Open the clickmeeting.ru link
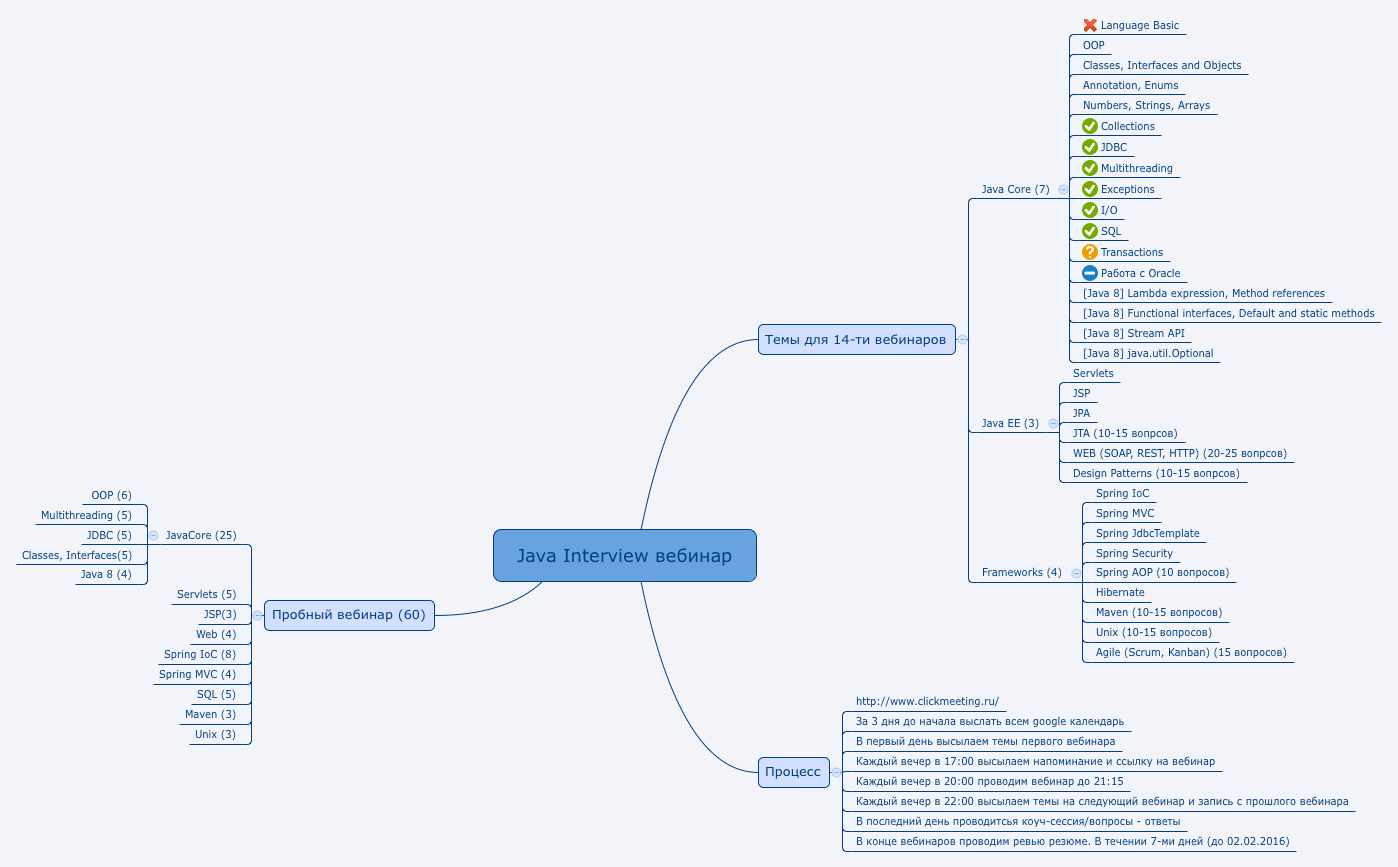 tap(925, 700)
